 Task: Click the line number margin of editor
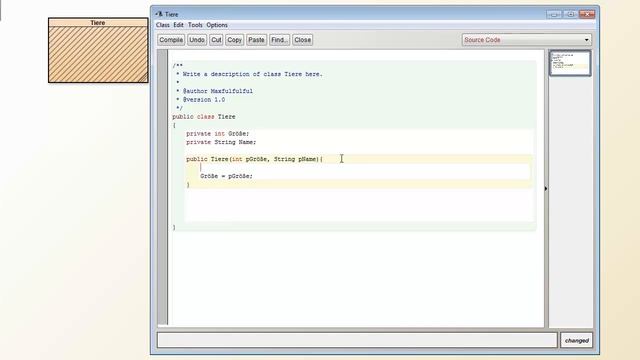[x=162, y=188]
